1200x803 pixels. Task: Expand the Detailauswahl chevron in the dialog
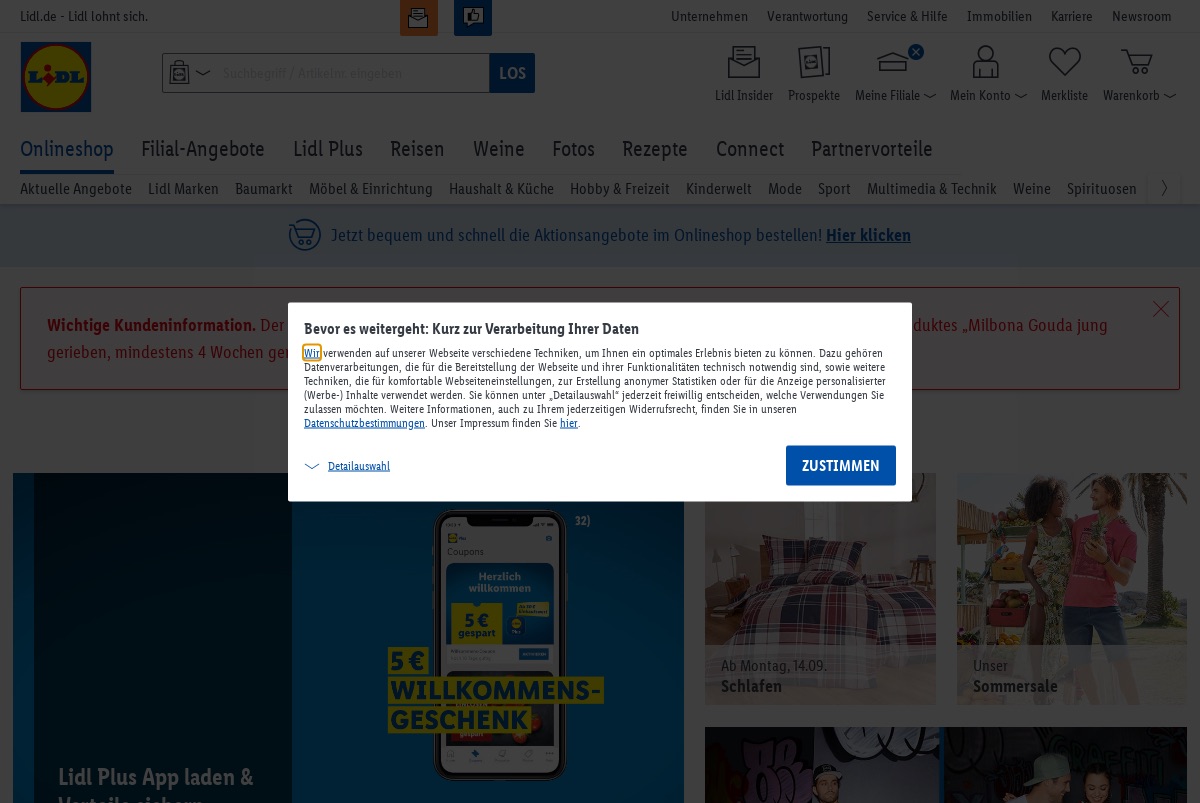point(312,466)
